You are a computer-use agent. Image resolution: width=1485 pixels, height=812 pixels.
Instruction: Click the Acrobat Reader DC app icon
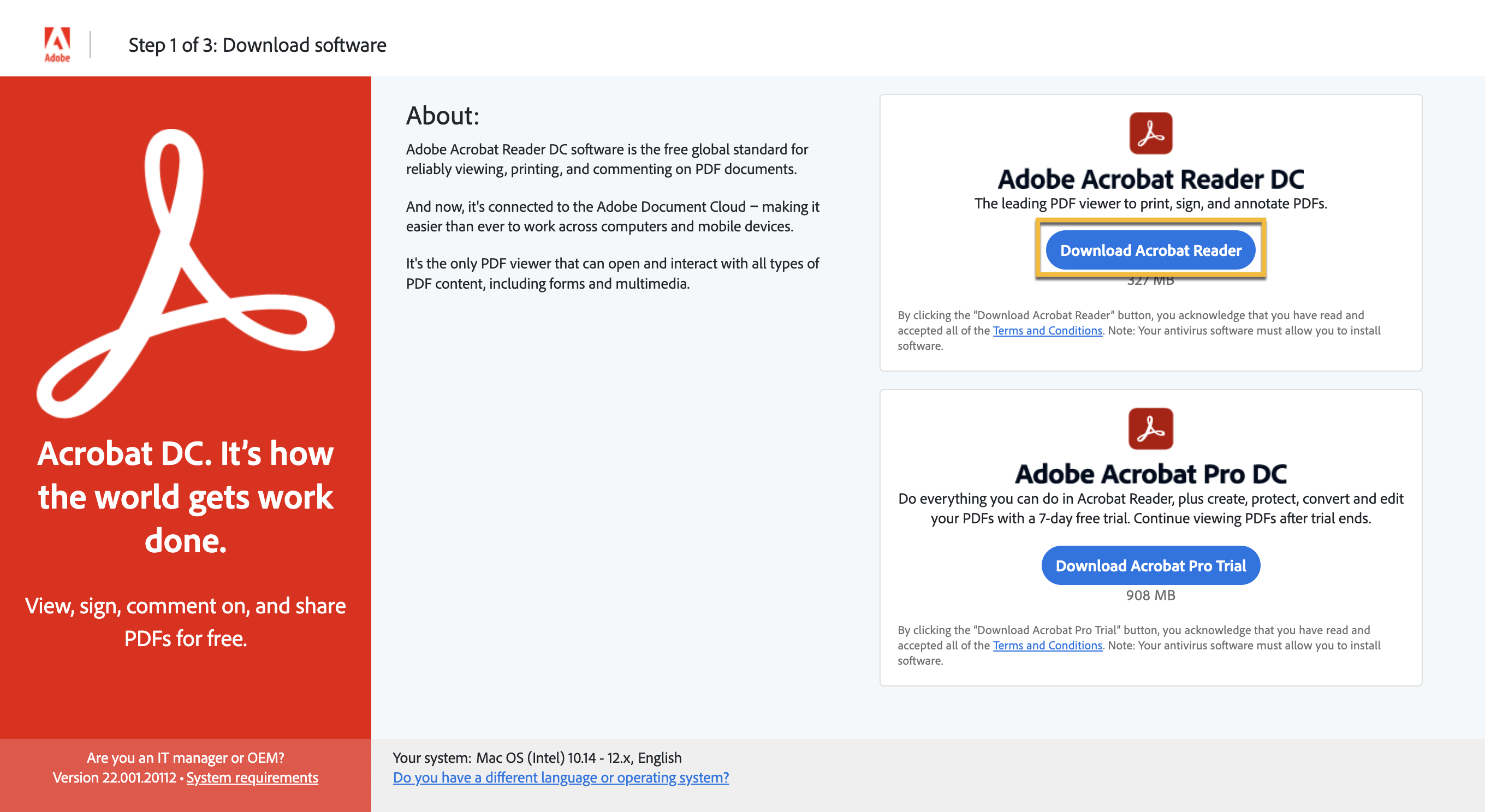[x=1150, y=133]
